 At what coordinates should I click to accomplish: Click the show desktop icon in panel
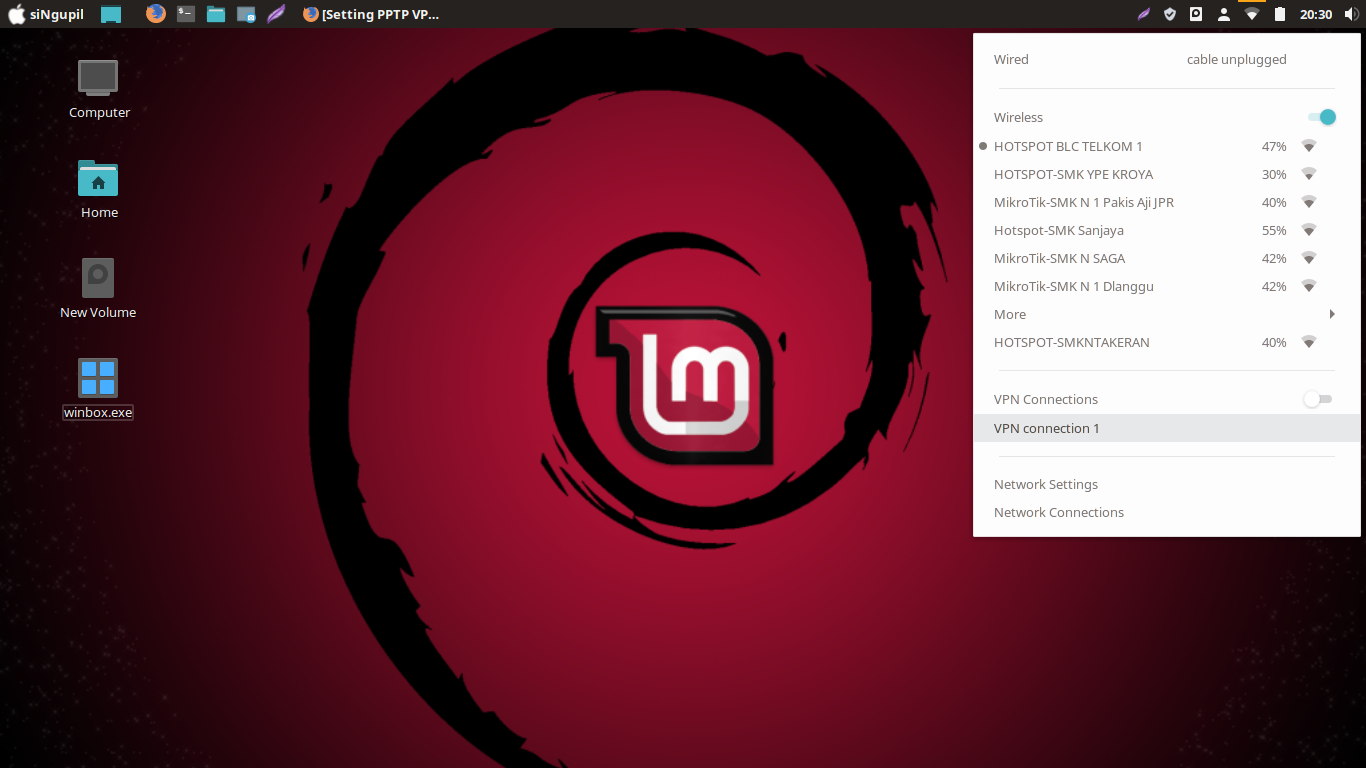[111, 14]
